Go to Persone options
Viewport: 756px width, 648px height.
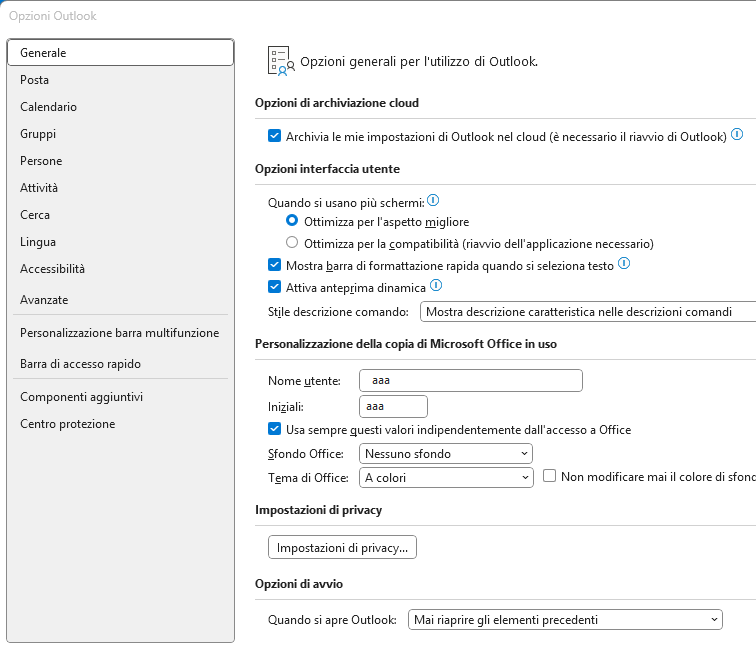click(121, 161)
